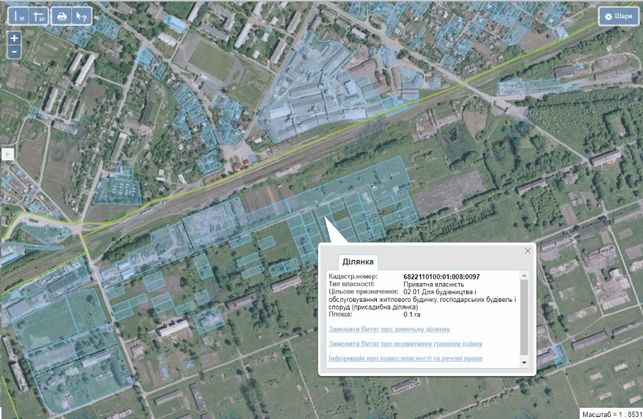The width and height of the screenshot is (643, 419).
Task: Activate the parcel info query cursor tool
Action: click(x=82, y=16)
